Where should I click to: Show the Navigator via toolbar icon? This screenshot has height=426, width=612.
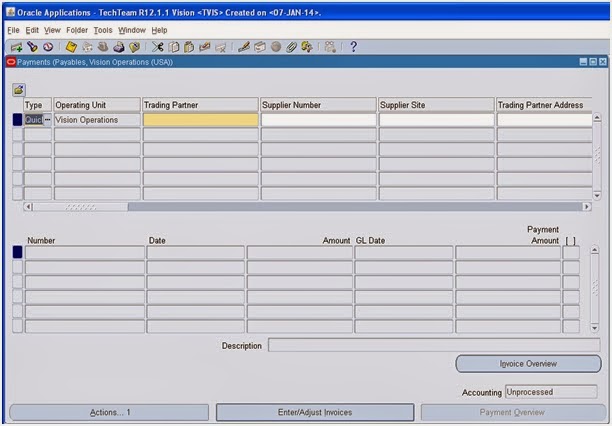point(48,47)
